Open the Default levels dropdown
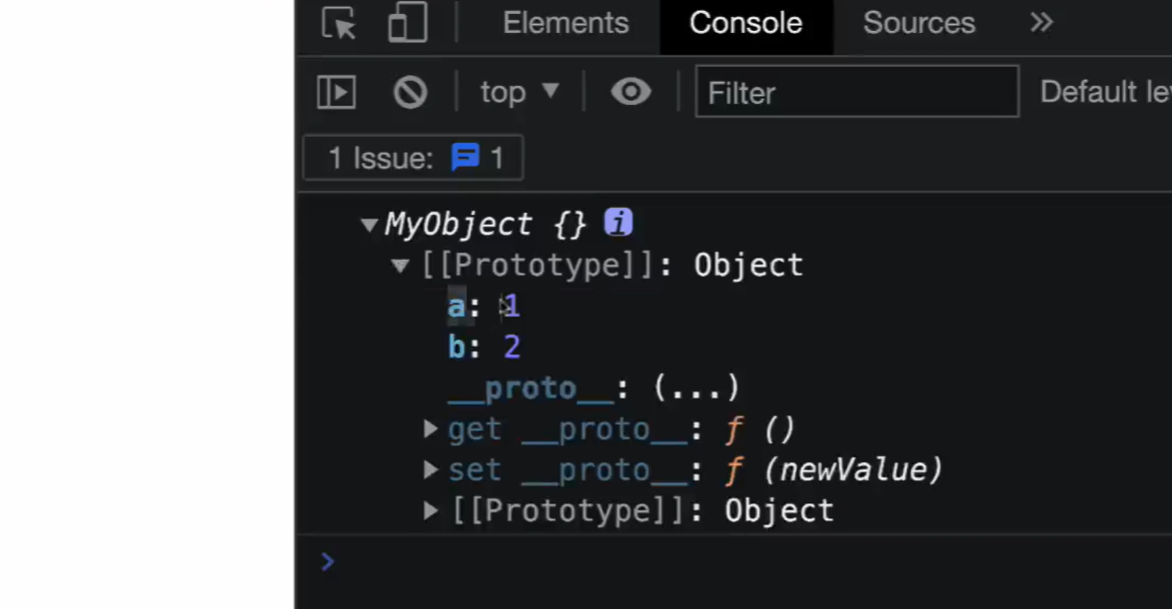The width and height of the screenshot is (1172, 609). pyautogui.click(x=1105, y=92)
